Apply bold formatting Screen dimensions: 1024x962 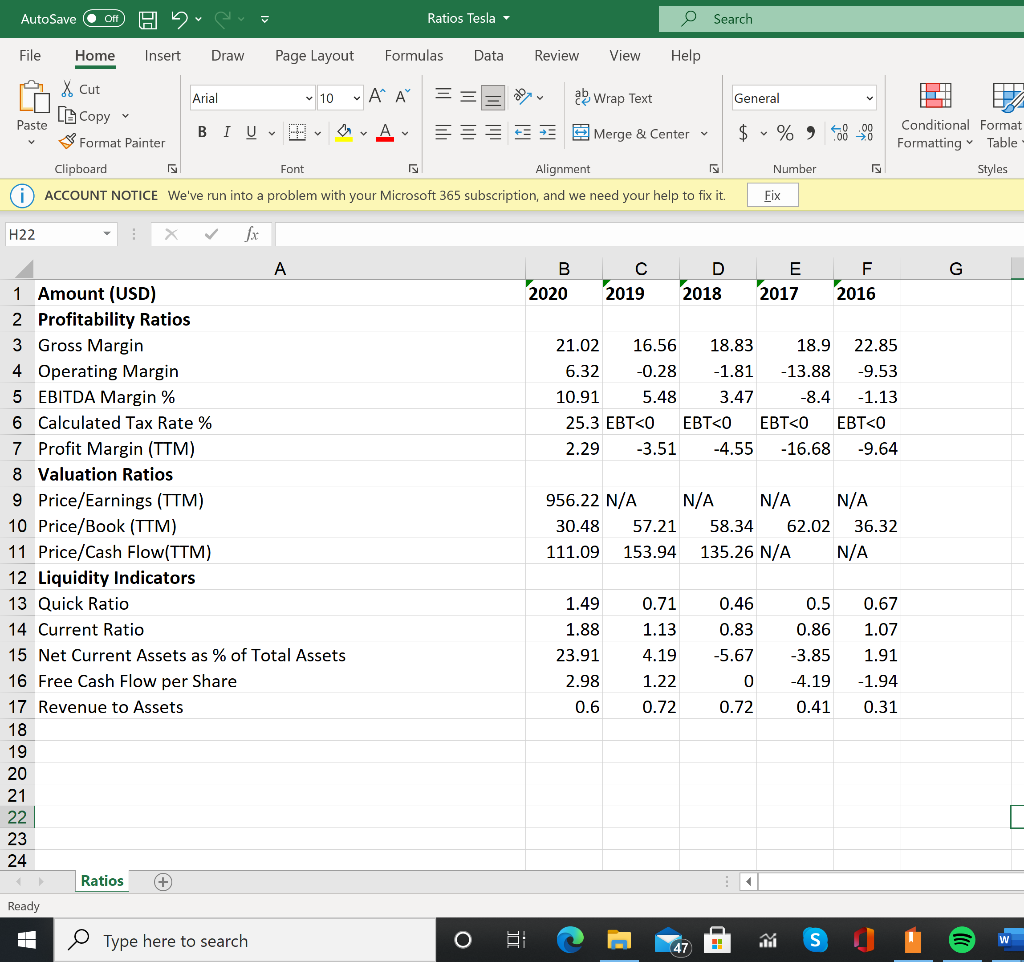[x=203, y=133]
